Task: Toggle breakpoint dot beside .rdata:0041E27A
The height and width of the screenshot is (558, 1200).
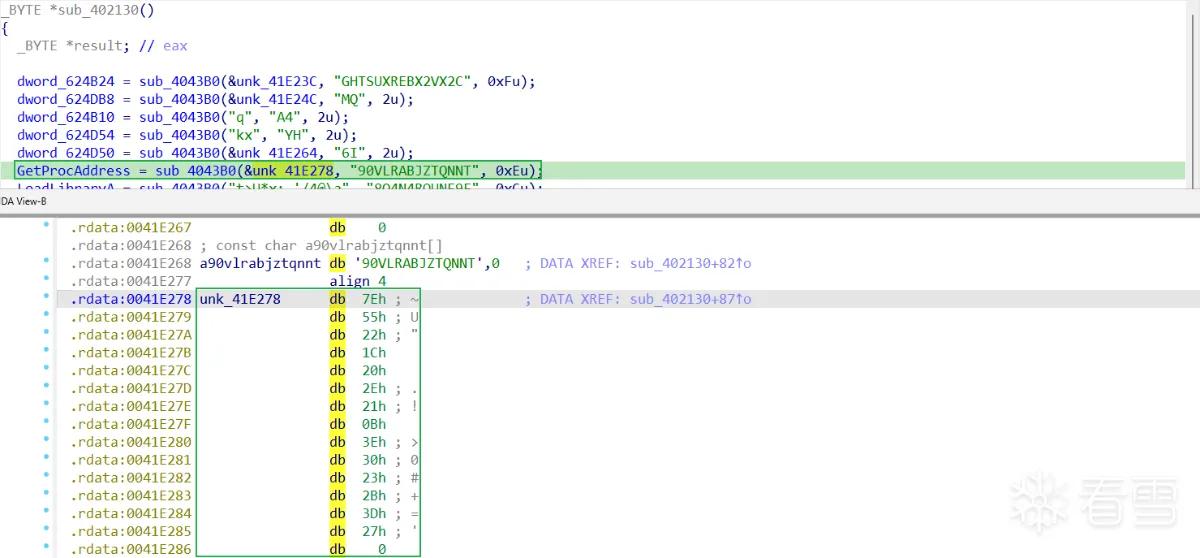Action: pyautogui.click(x=47, y=335)
